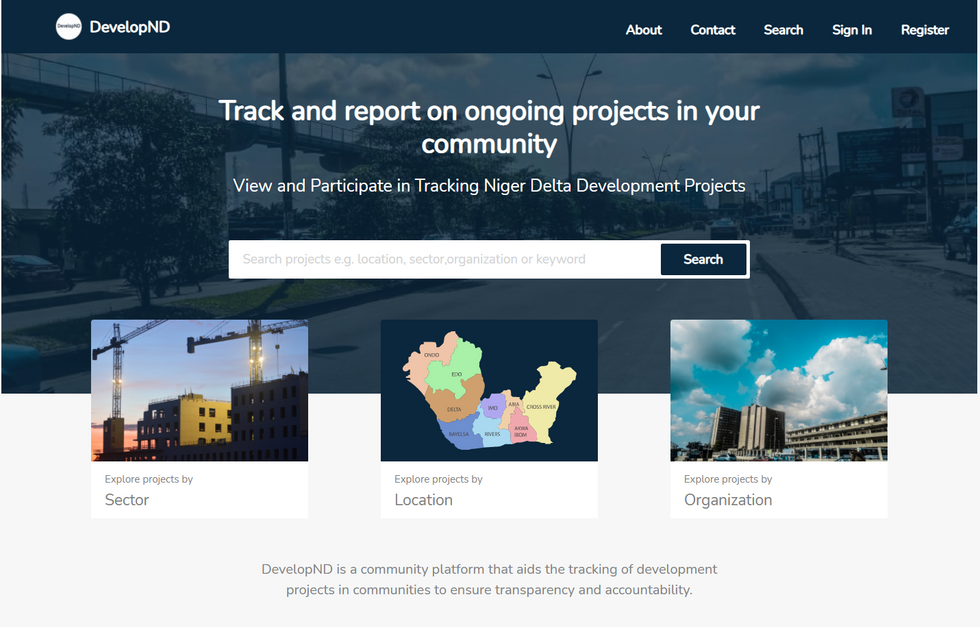Open the DevelopND brand name link
Image resolution: width=980 pixels, height=627 pixels.
click(130, 27)
